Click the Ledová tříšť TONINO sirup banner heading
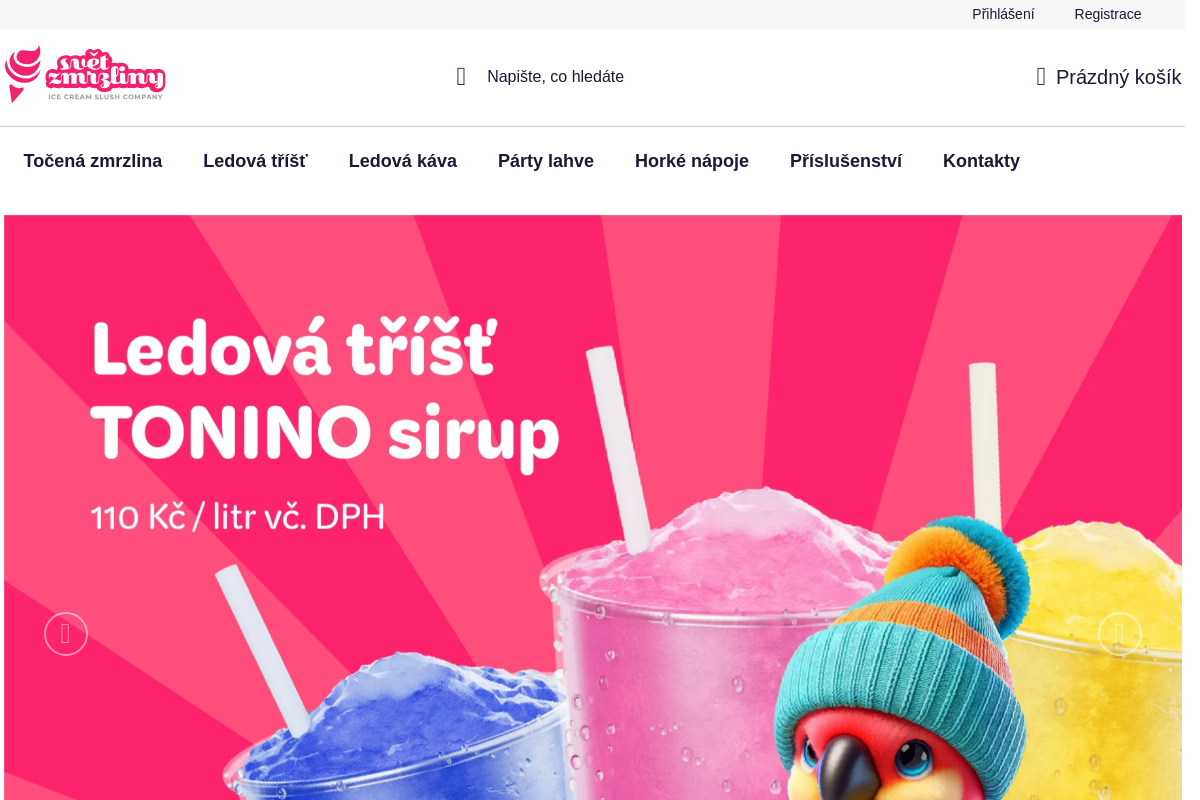This screenshot has height=800, width=1200. (325, 391)
